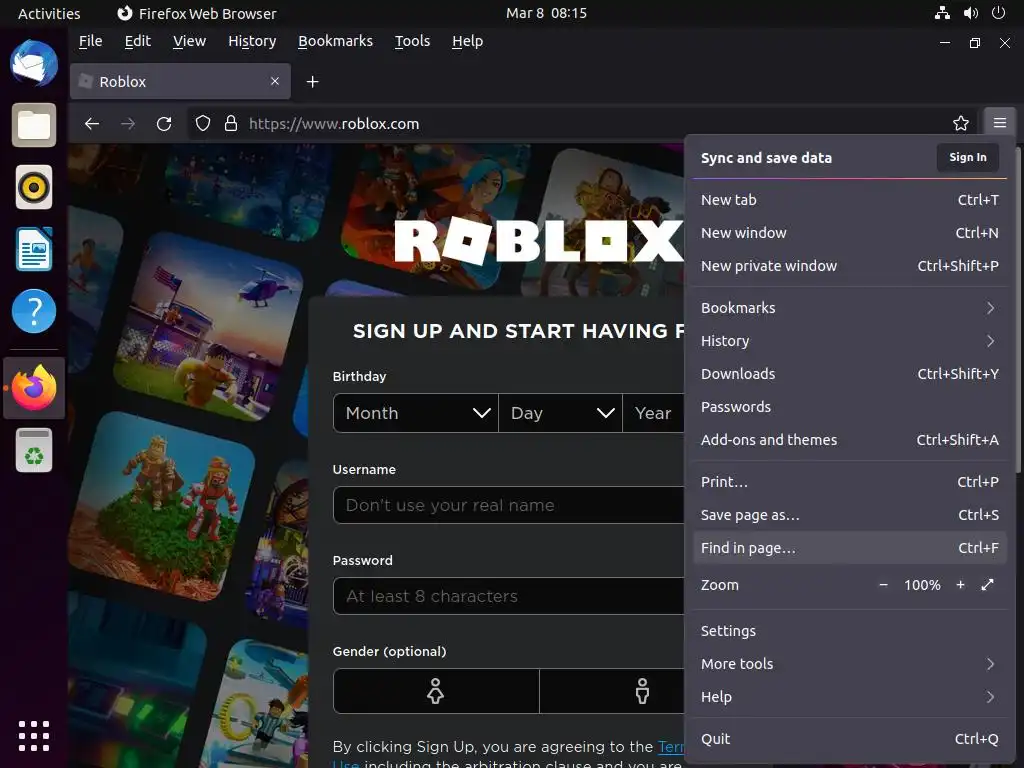Select the female gender icon

pyautogui.click(x=436, y=691)
